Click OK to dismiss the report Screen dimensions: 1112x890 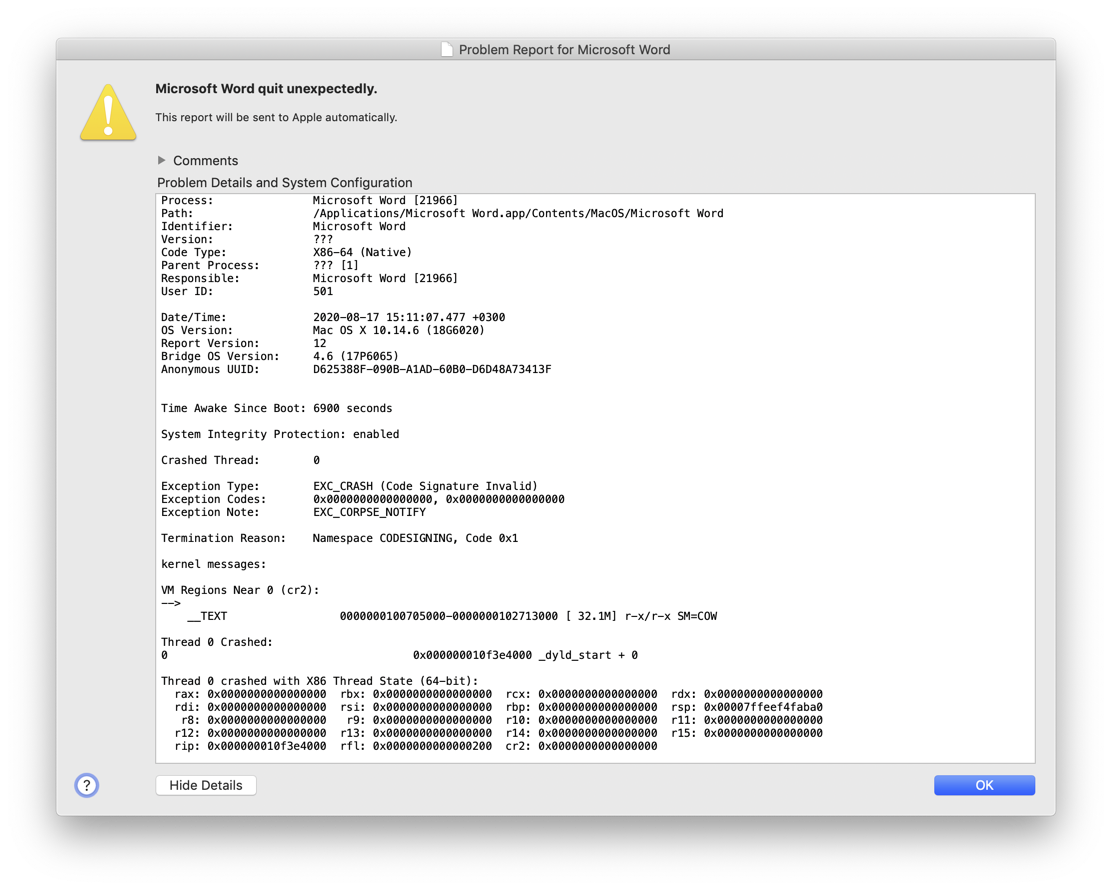pyautogui.click(x=984, y=785)
